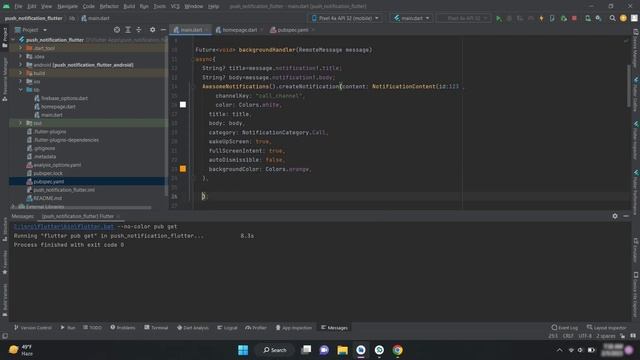
Task: Expand all project tree nodes icon
Action: 128,30
